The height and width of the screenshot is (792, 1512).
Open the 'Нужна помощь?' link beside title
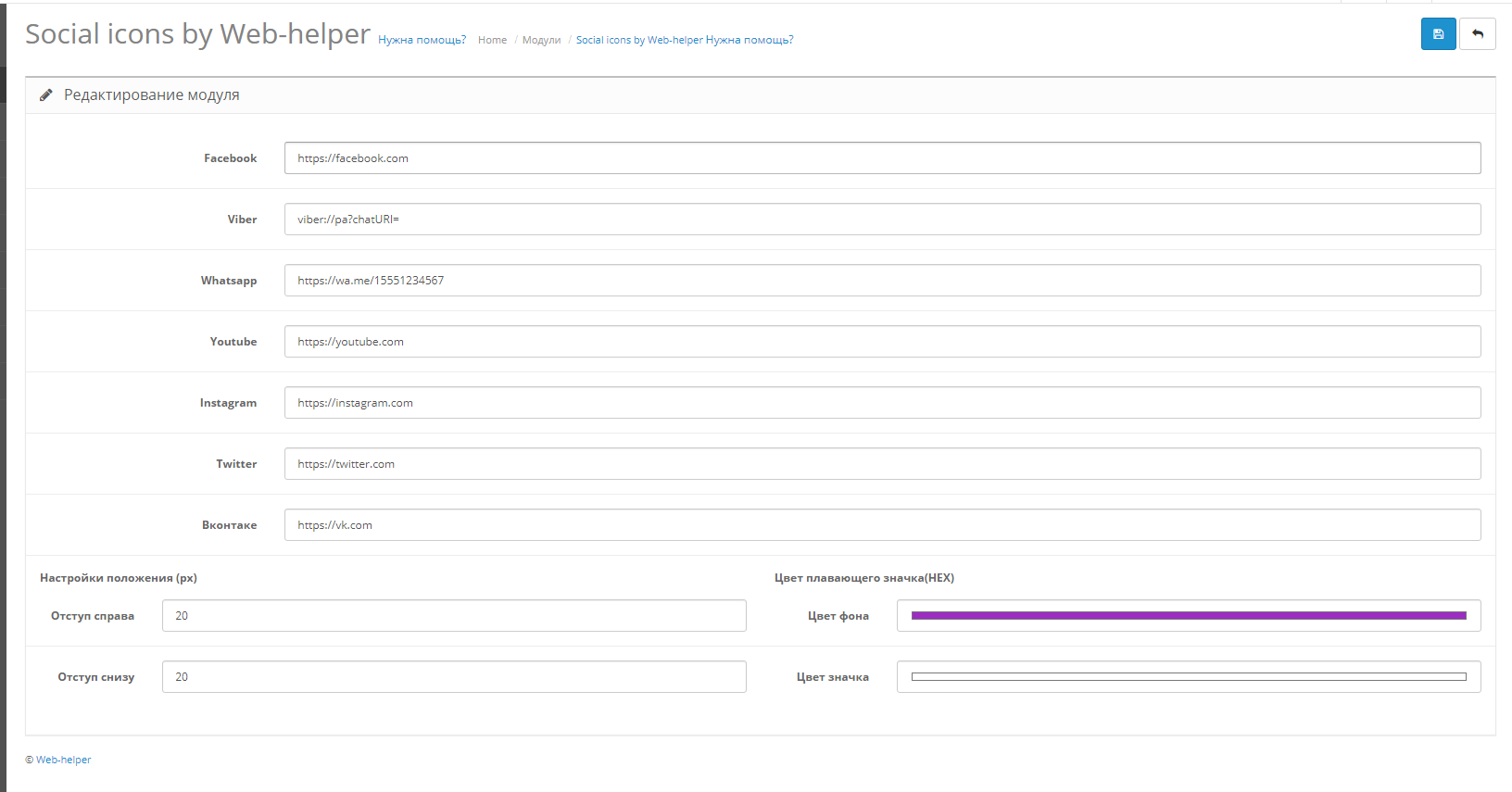pyautogui.click(x=422, y=40)
